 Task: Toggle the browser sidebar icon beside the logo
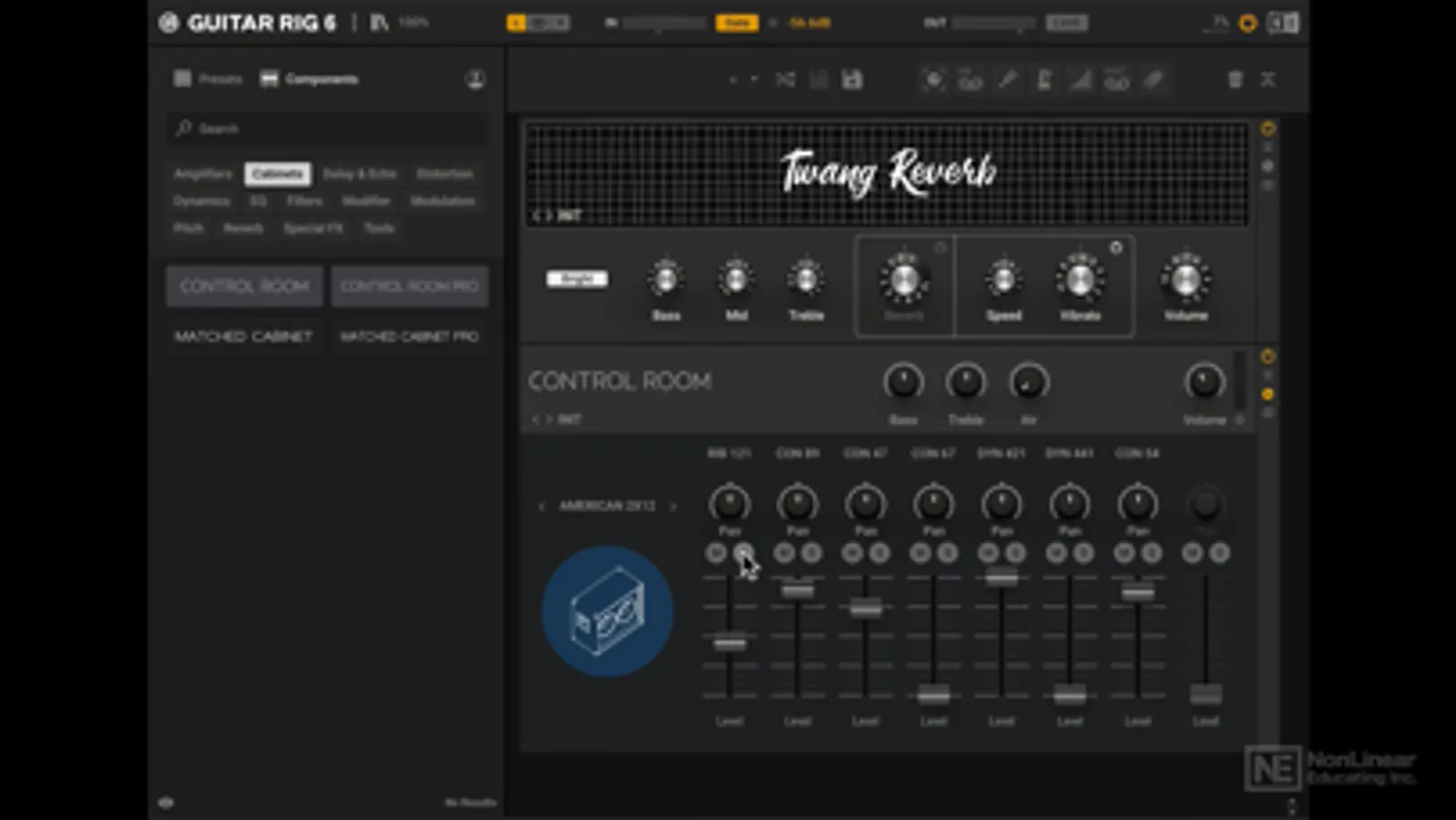[x=379, y=23]
